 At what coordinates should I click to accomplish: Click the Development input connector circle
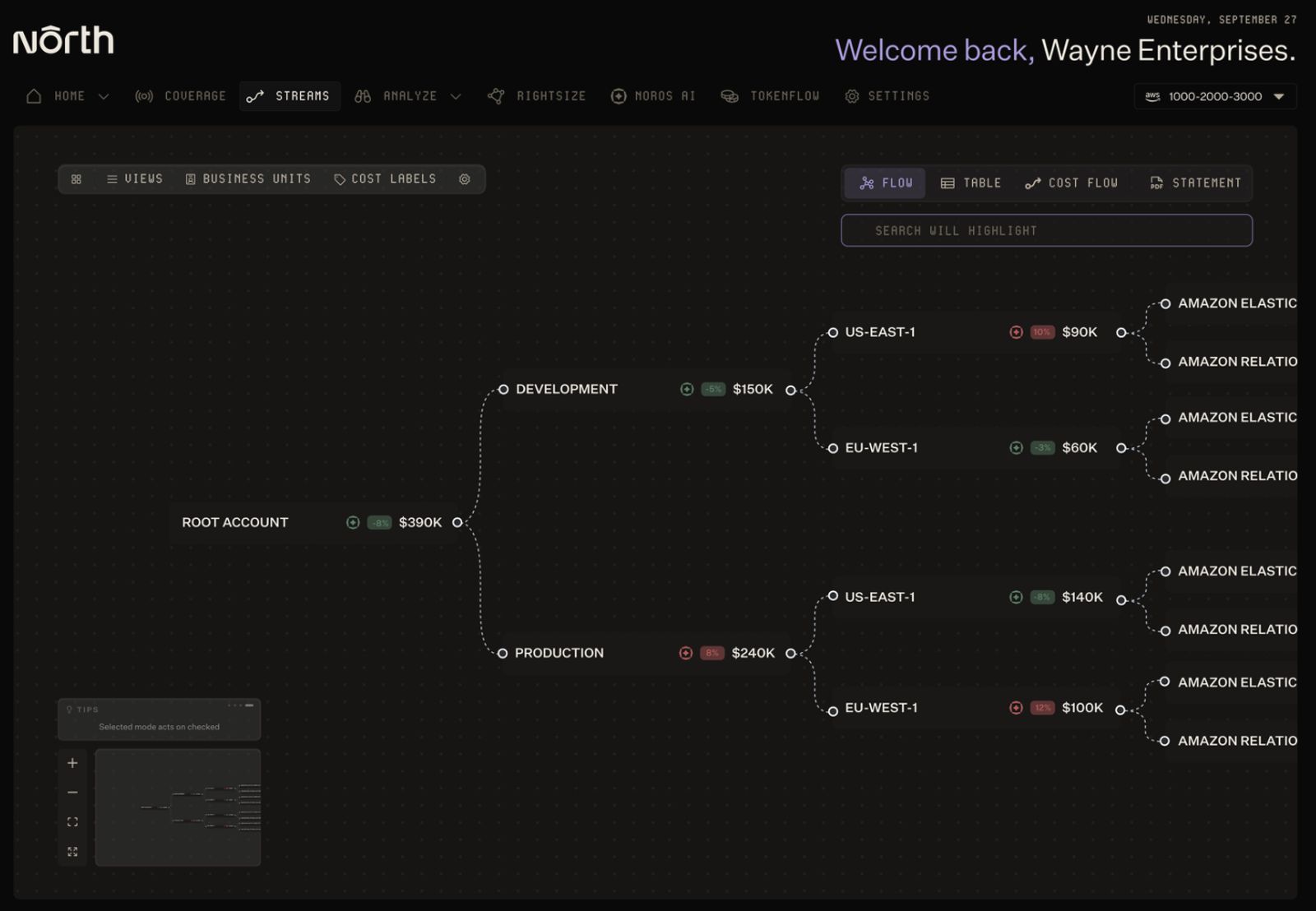(503, 390)
